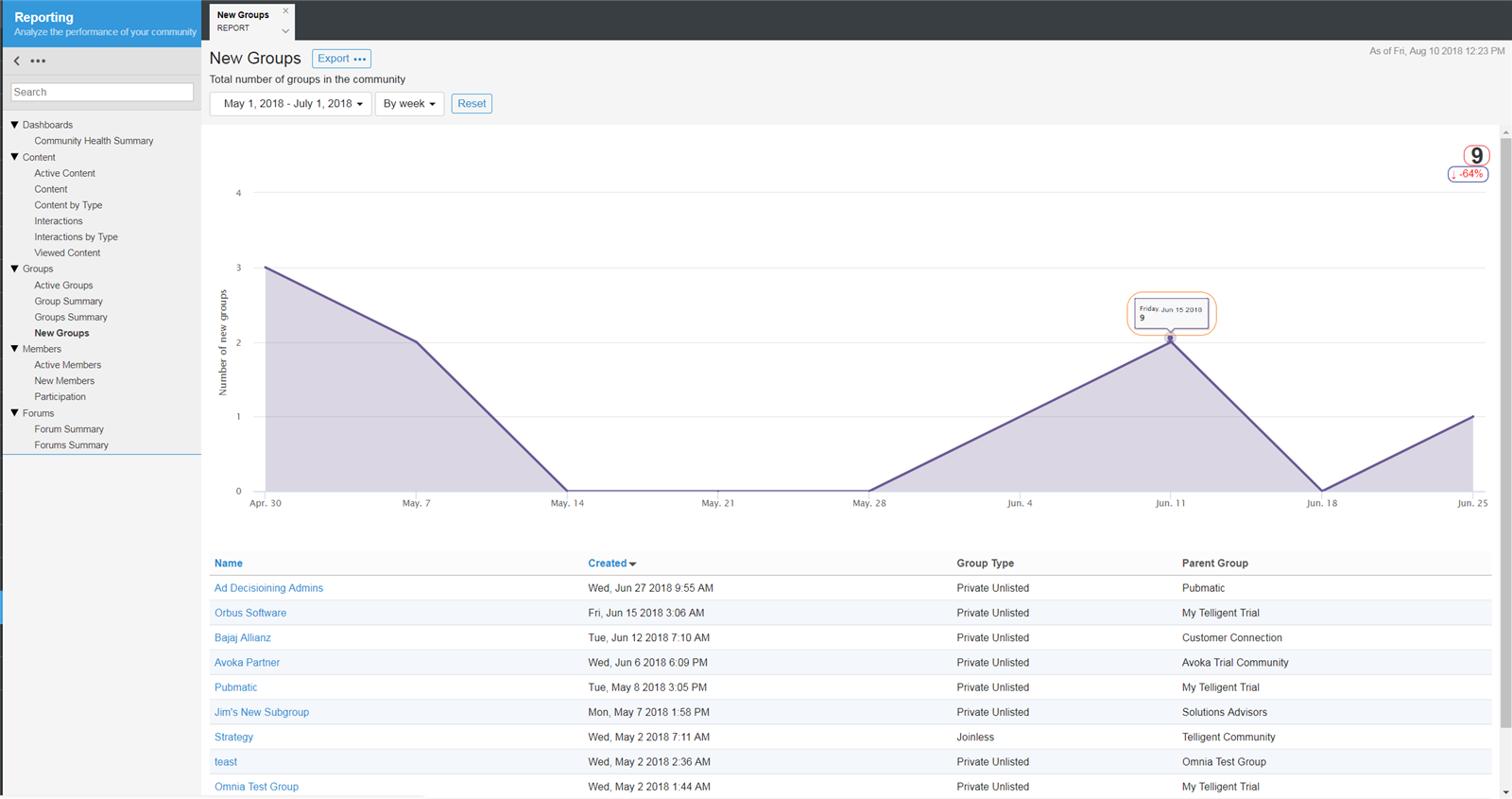Image resolution: width=1512 pixels, height=799 pixels.
Task: Open the Active Groups report
Action: 63,286
